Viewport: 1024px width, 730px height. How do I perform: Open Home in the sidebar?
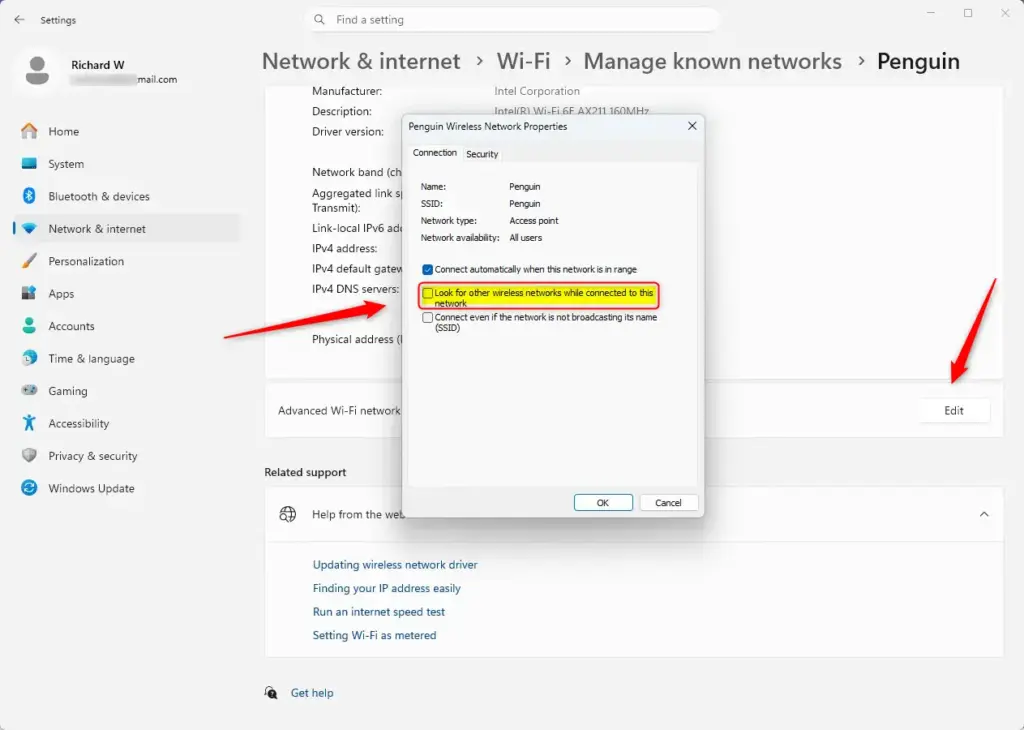(x=127, y=131)
